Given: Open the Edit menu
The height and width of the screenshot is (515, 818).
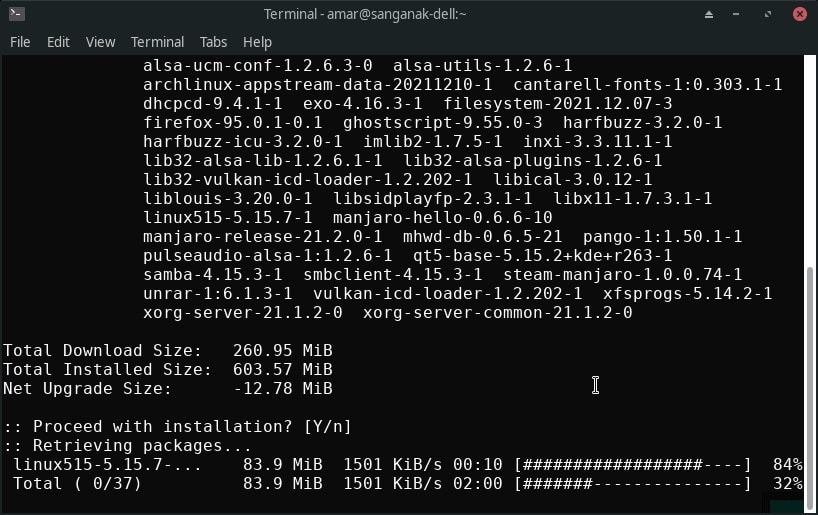Looking at the screenshot, I should [58, 42].
